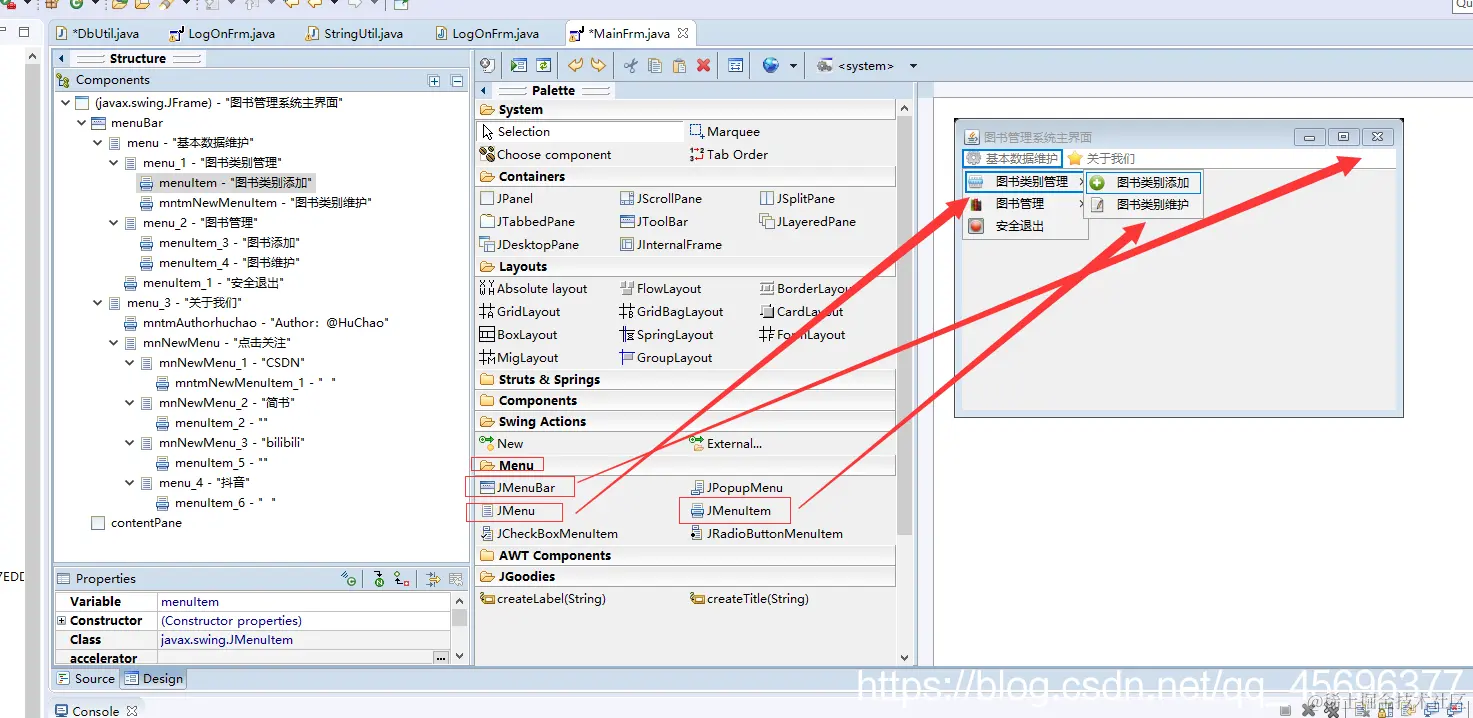
Task: Click the Redo arrow in designer toolbar
Action: pyautogui.click(x=598, y=66)
